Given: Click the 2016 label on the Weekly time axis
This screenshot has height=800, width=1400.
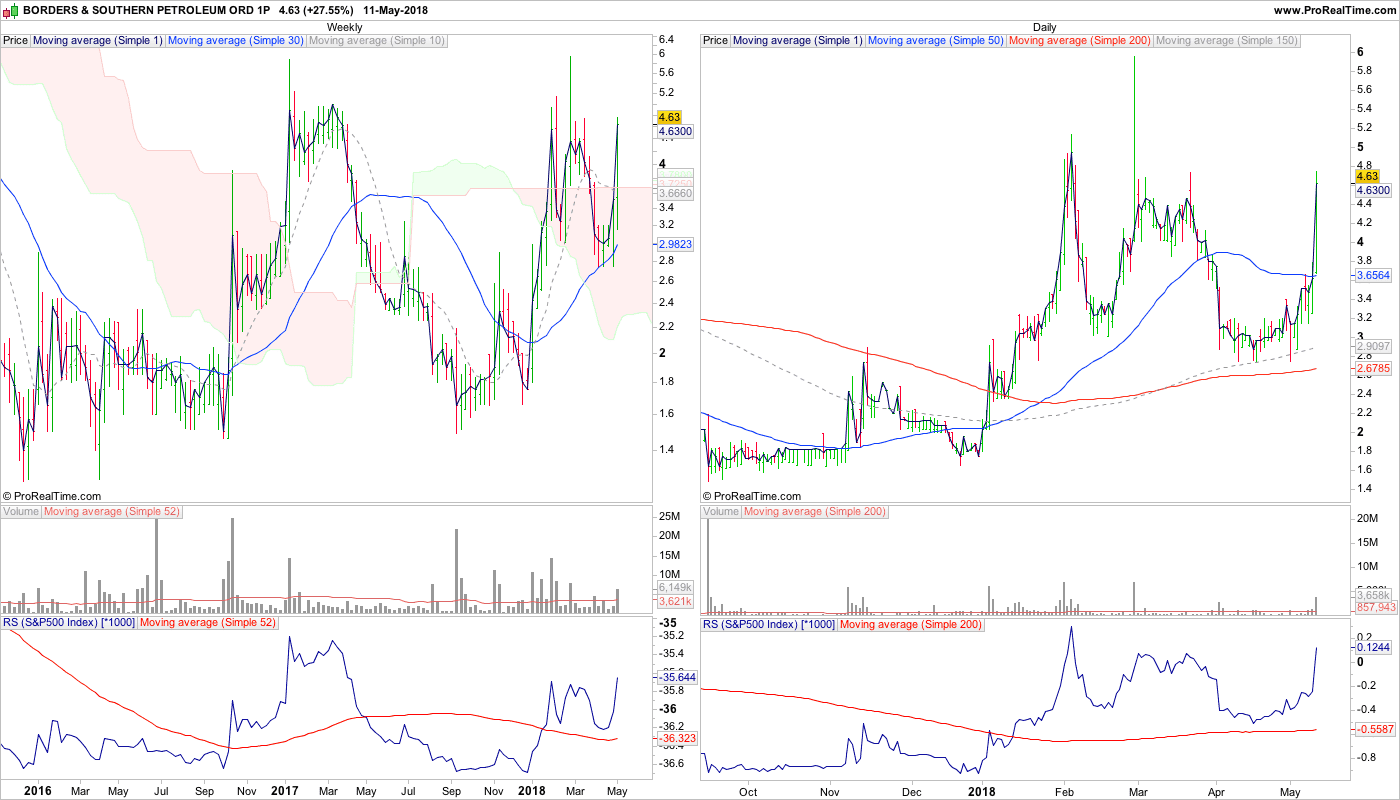Looking at the screenshot, I should pyautogui.click(x=37, y=790).
